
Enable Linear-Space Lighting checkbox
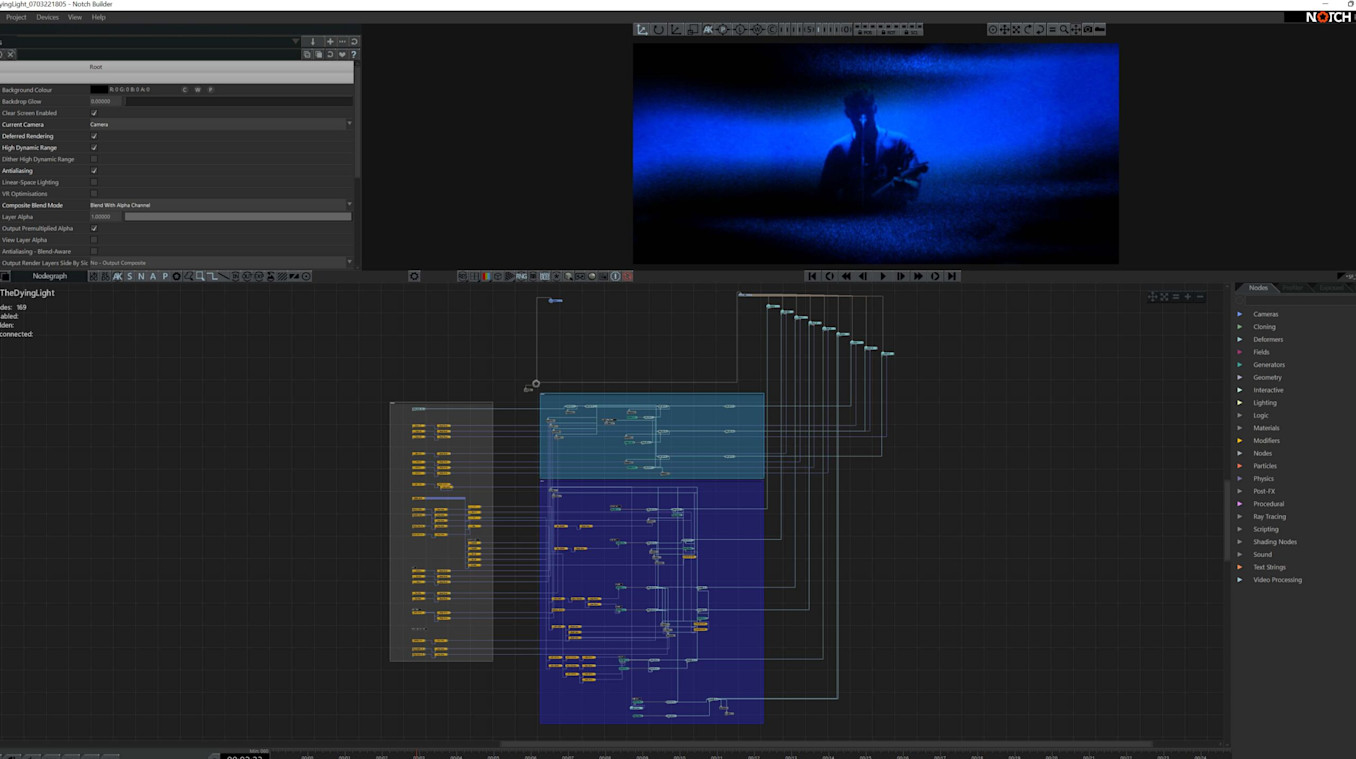(x=94, y=182)
